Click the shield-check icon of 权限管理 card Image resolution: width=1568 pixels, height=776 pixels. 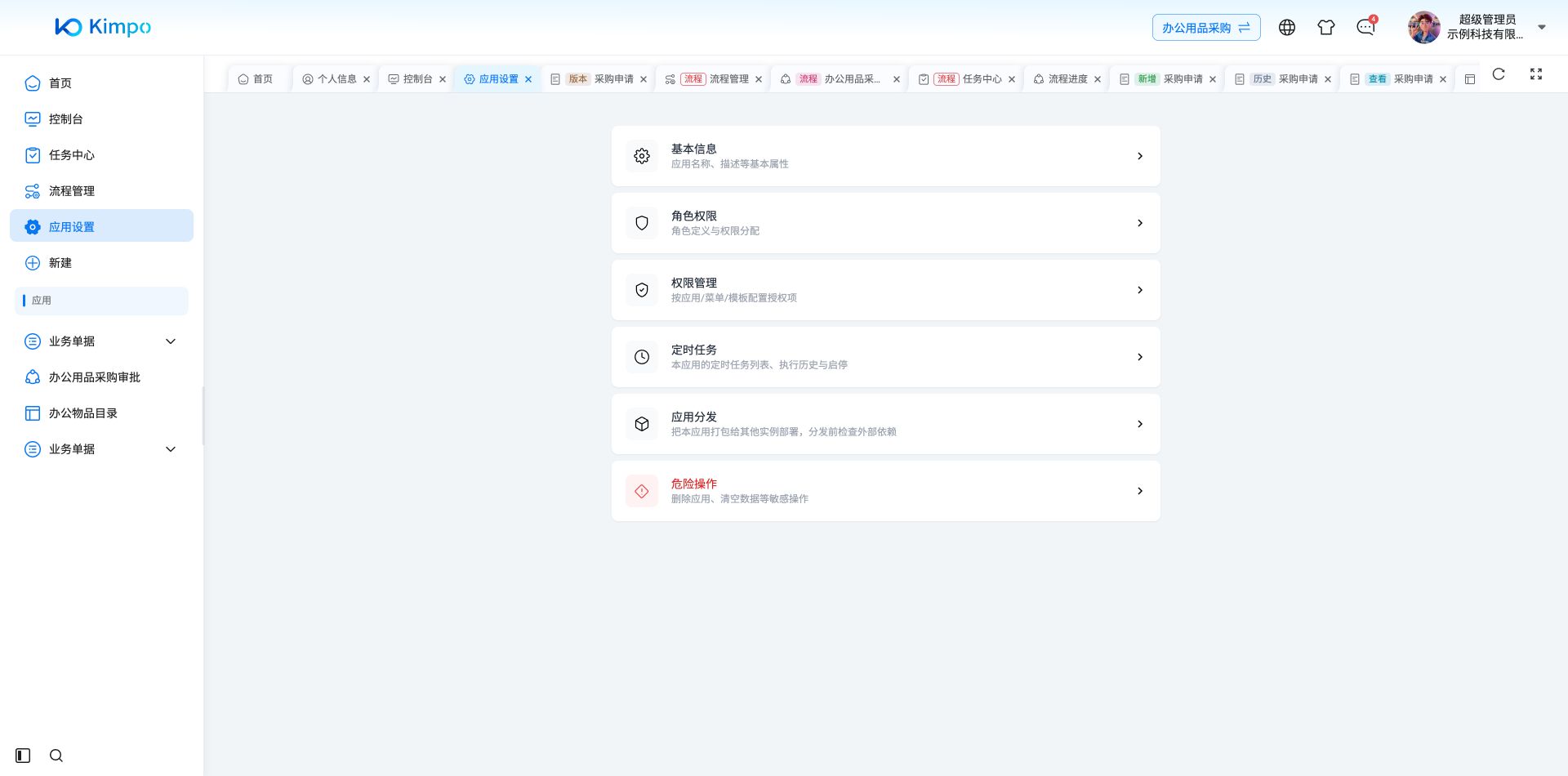(x=642, y=290)
